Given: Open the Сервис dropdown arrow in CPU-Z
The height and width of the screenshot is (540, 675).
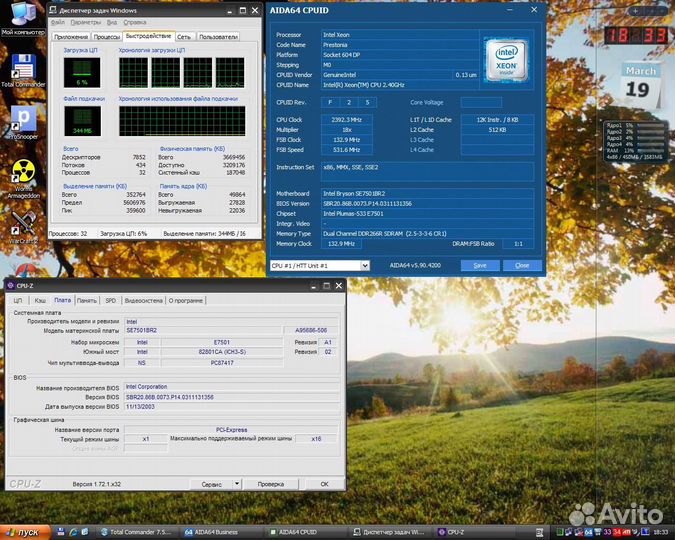Looking at the screenshot, I should click(237, 484).
